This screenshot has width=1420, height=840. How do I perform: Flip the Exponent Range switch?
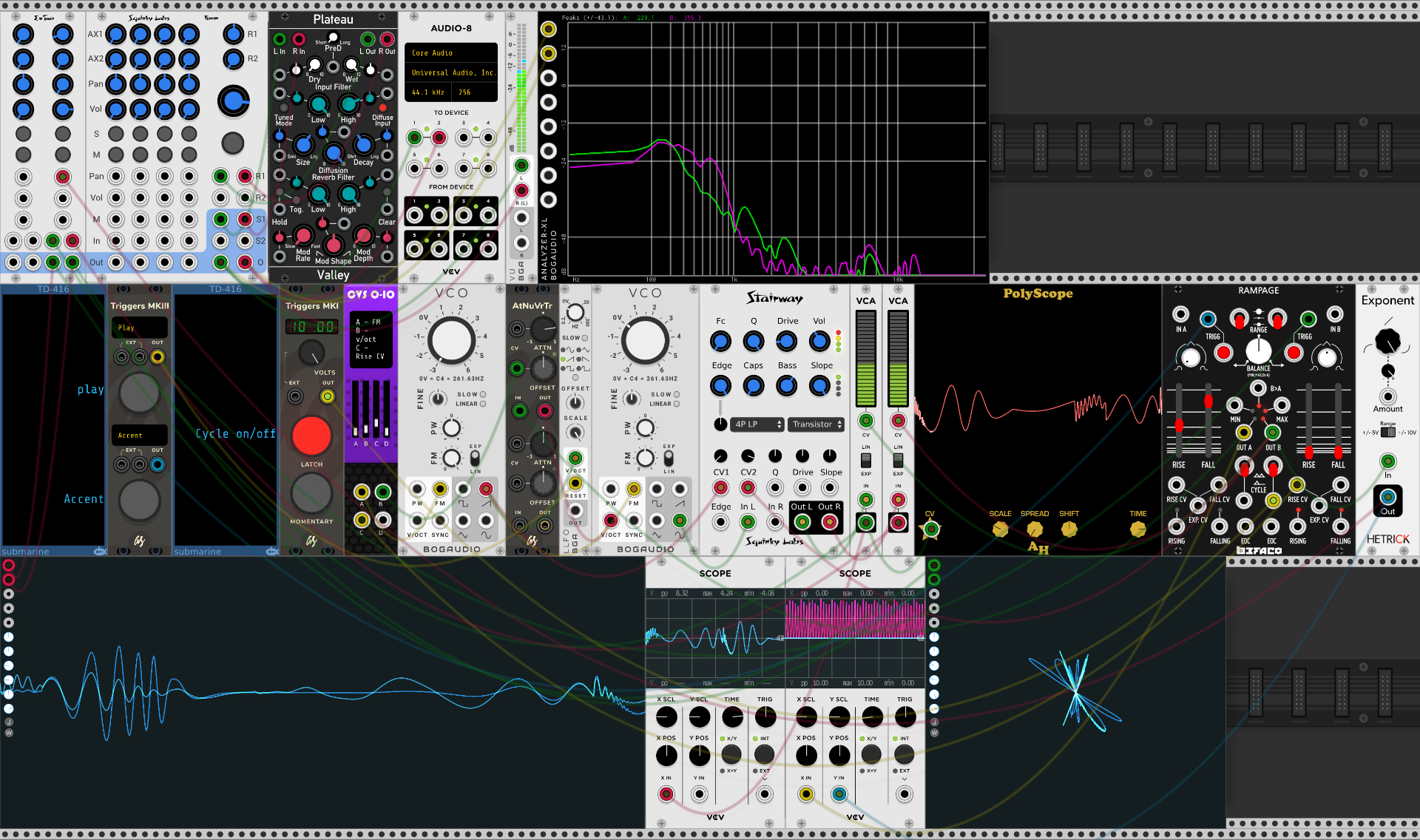tap(1388, 433)
